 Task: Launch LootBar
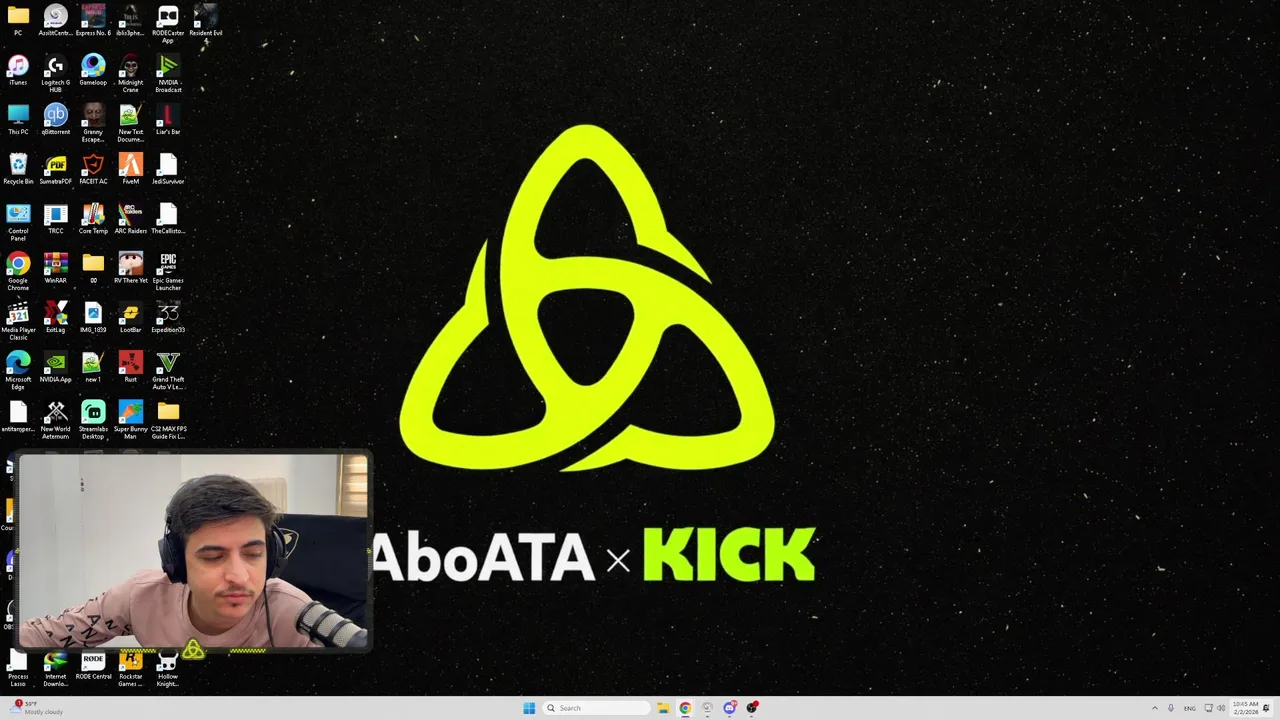(130, 318)
